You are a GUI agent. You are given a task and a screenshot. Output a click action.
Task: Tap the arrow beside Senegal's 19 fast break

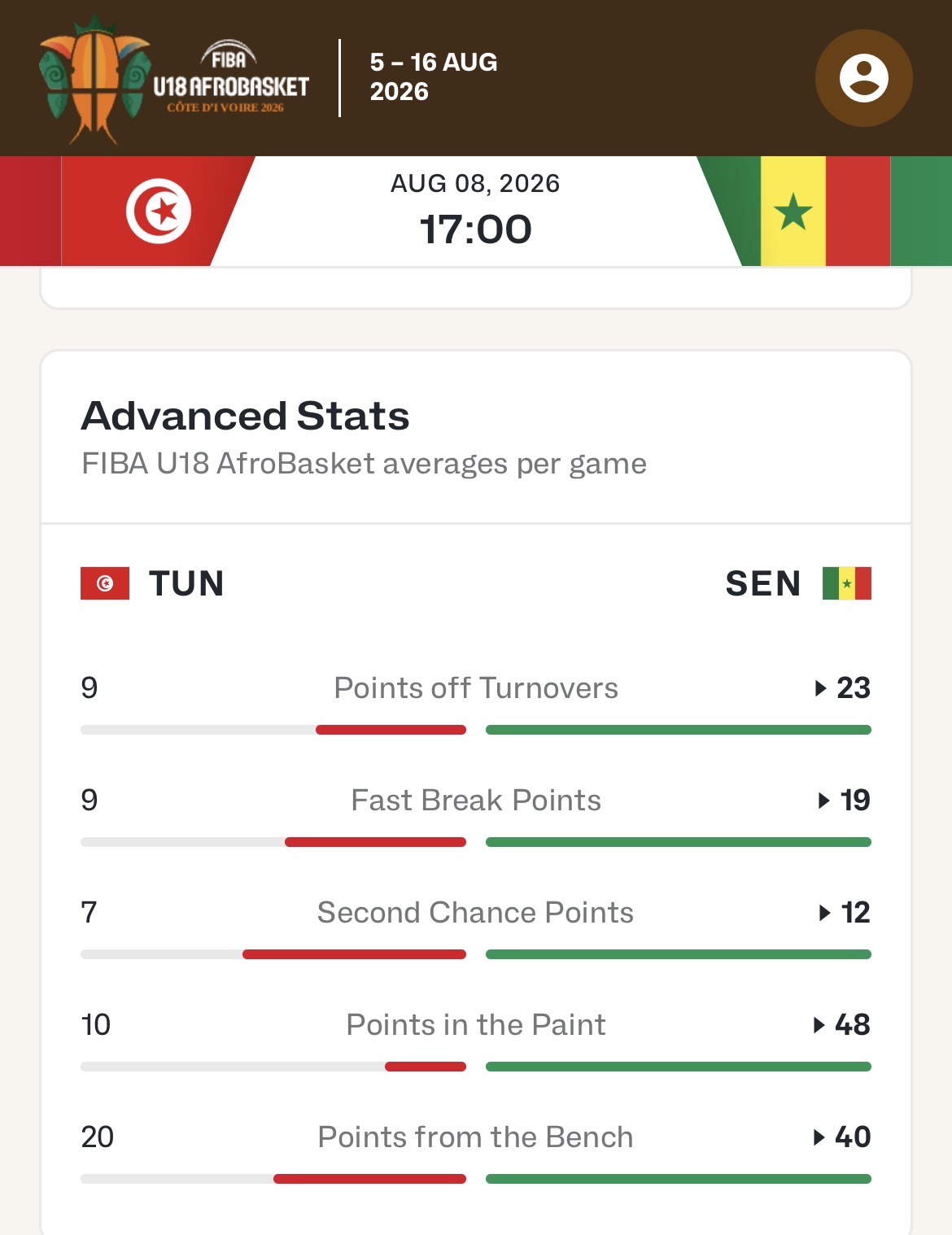pos(823,801)
